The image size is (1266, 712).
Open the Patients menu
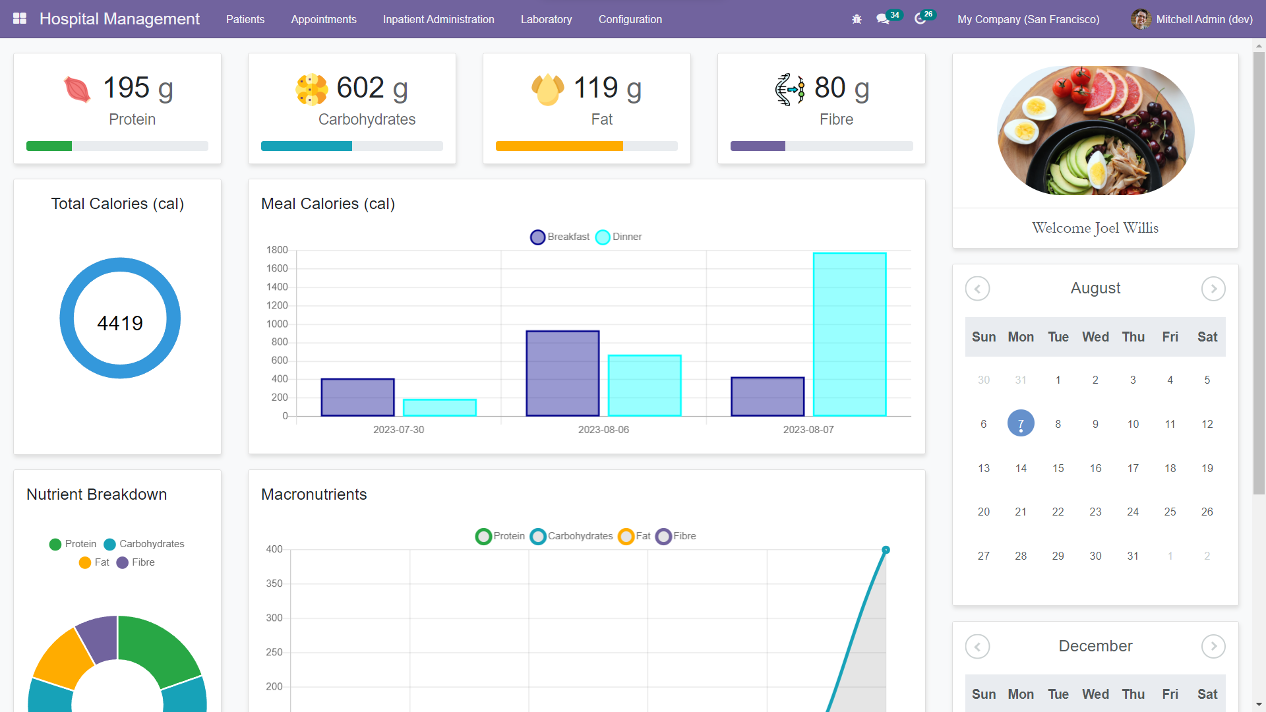coord(245,19)
